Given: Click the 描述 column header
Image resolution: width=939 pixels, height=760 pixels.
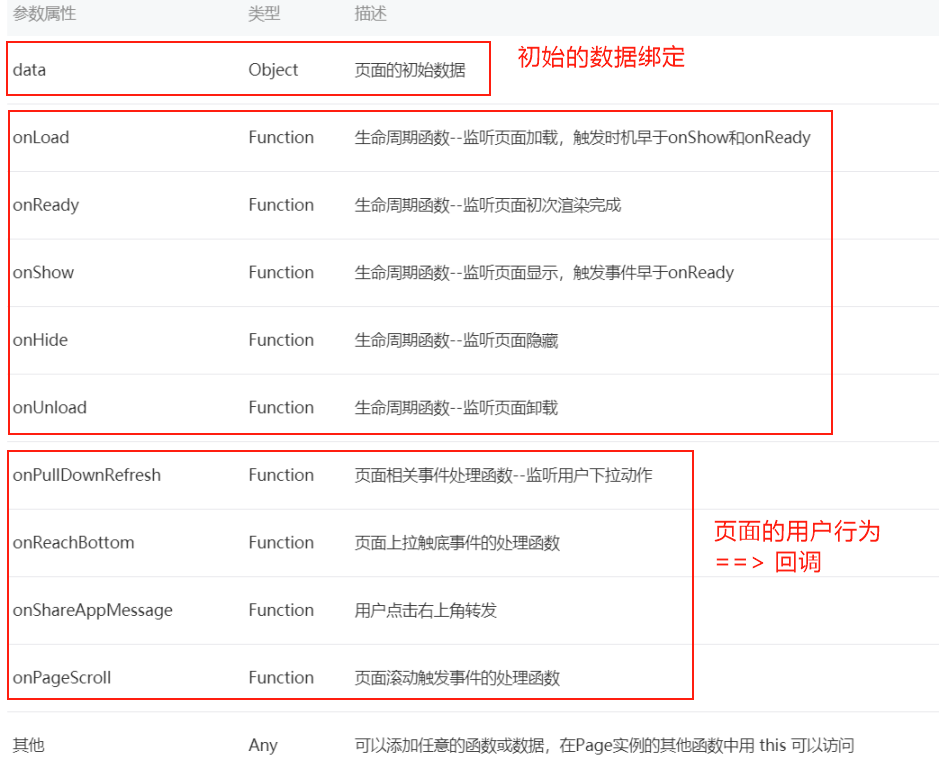Looking at the screenshot, I should [371, 15].
